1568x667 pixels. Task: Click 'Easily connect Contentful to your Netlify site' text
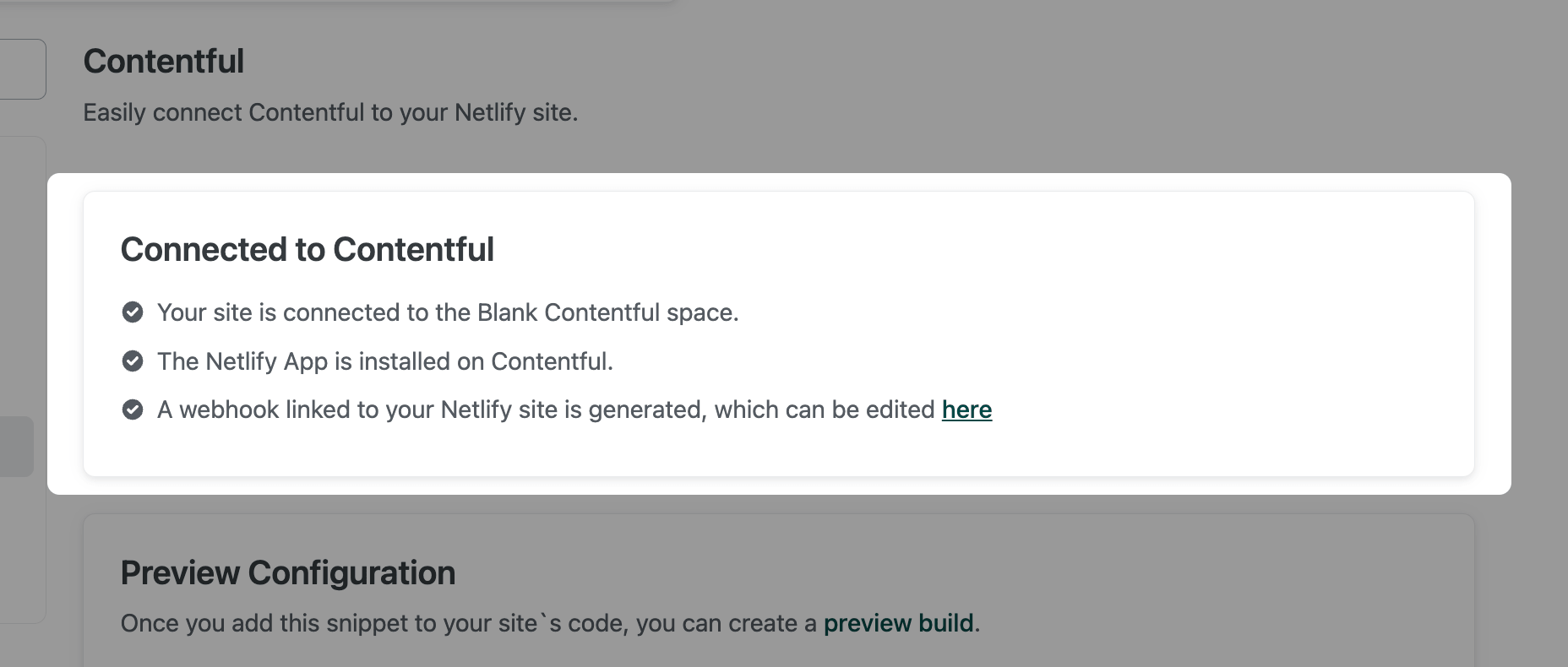click(330, 112)
